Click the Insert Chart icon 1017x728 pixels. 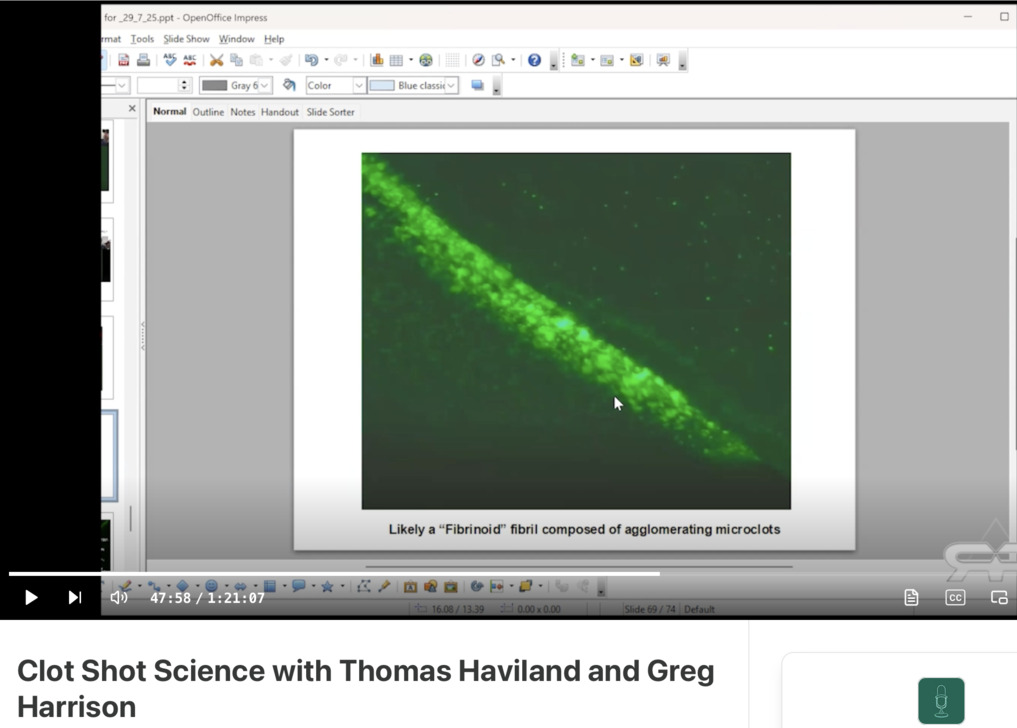[377, 61]
